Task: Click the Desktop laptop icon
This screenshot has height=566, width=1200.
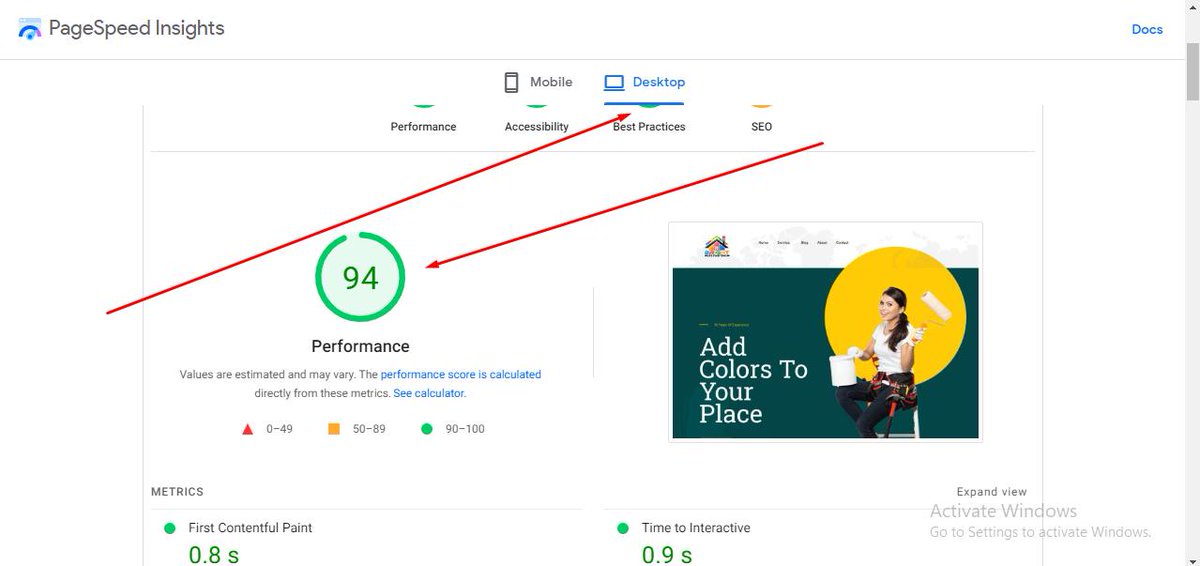Action: (614, 82)
